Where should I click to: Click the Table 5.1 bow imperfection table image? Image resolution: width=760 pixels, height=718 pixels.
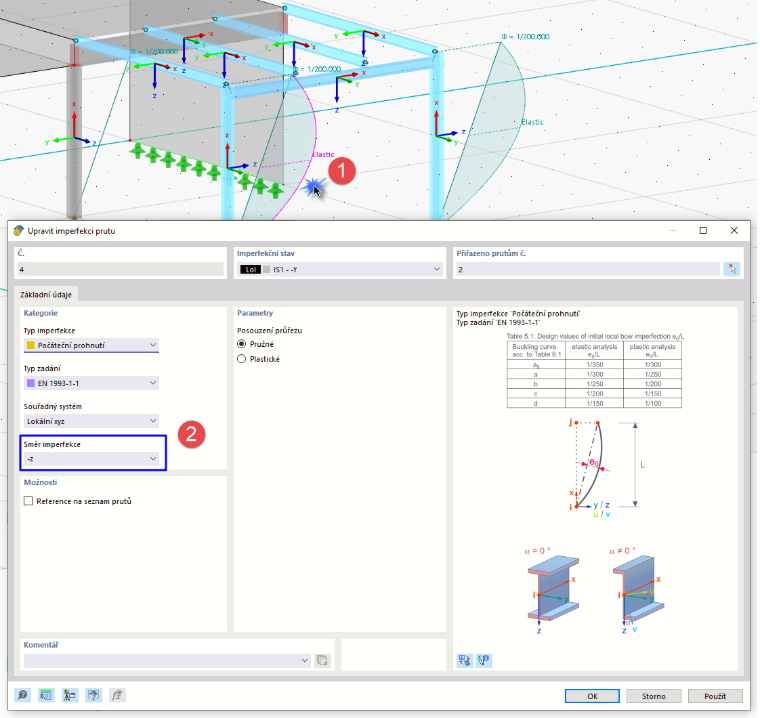coord(594,371)
